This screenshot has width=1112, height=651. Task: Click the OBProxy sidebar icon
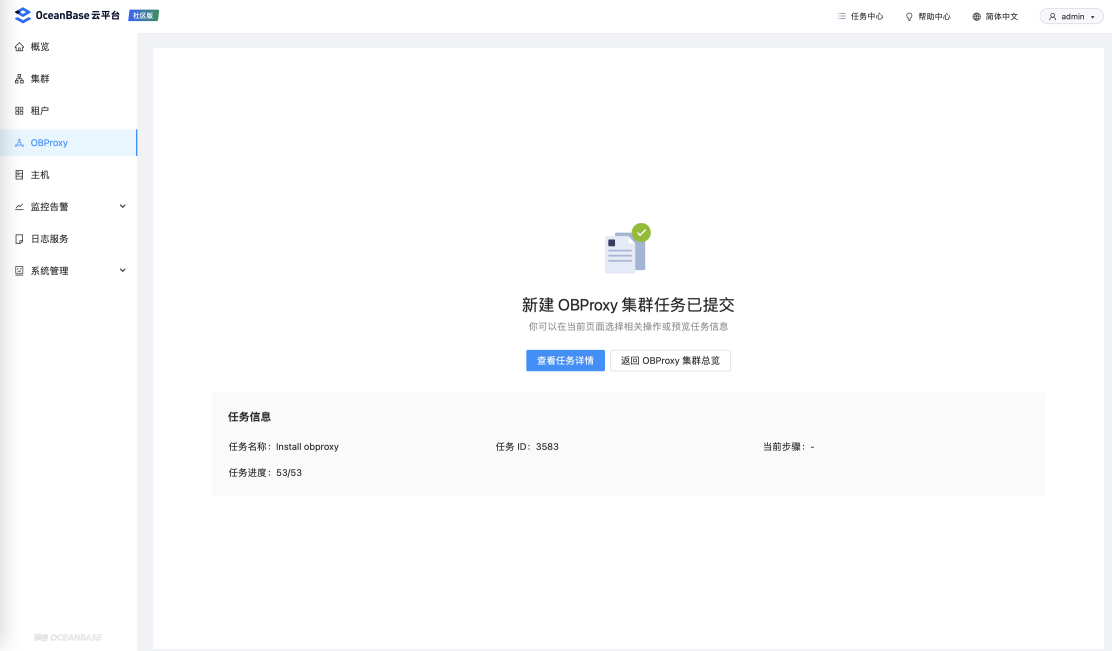pyautogui.click(x=19, y=143)
